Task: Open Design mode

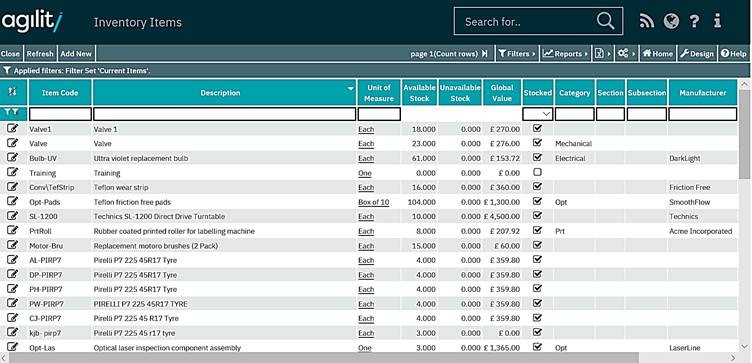Action: click(x=697, y=54)
